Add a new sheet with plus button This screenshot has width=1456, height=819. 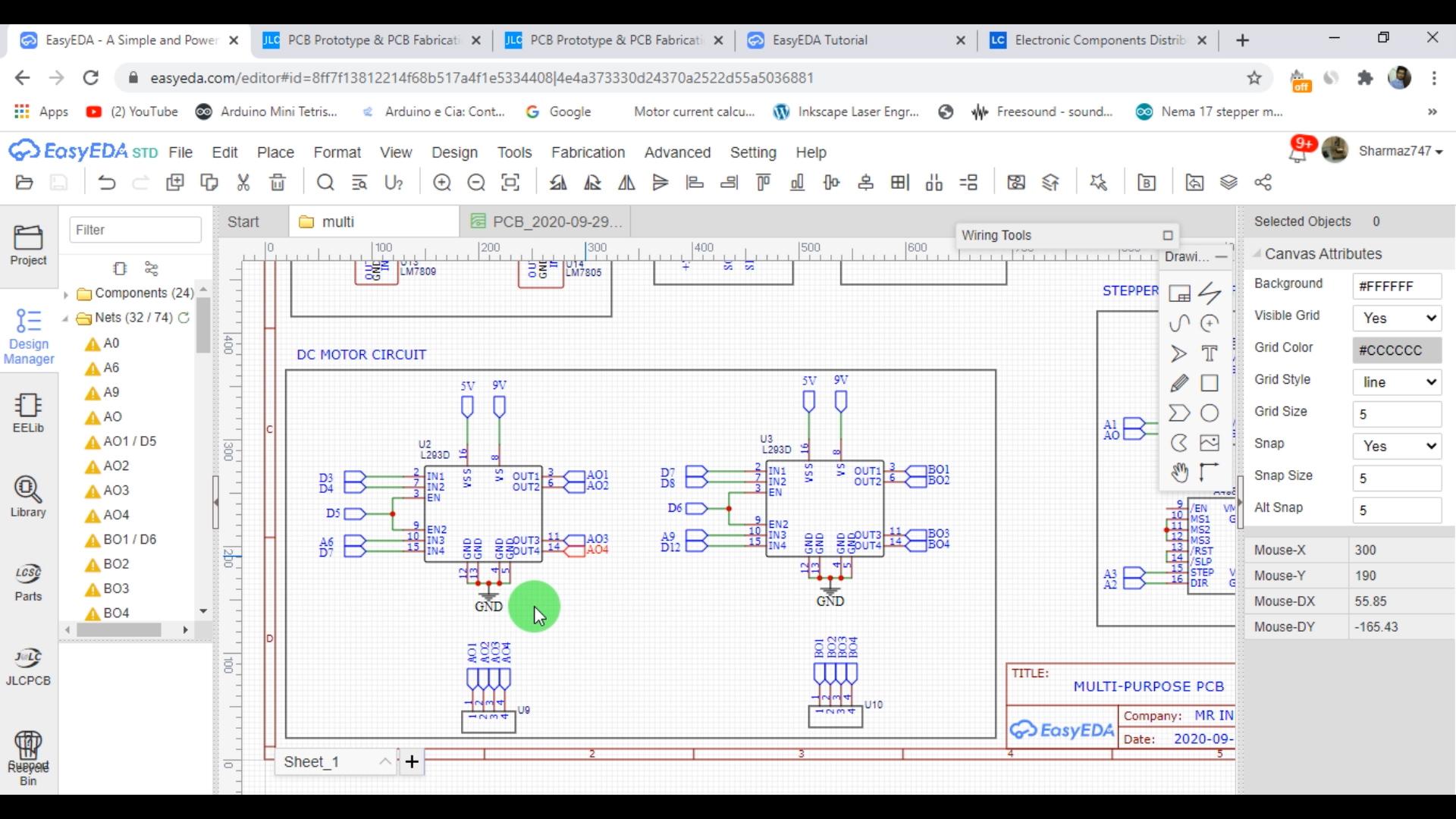pyautogui.click(x=412, y=761)
